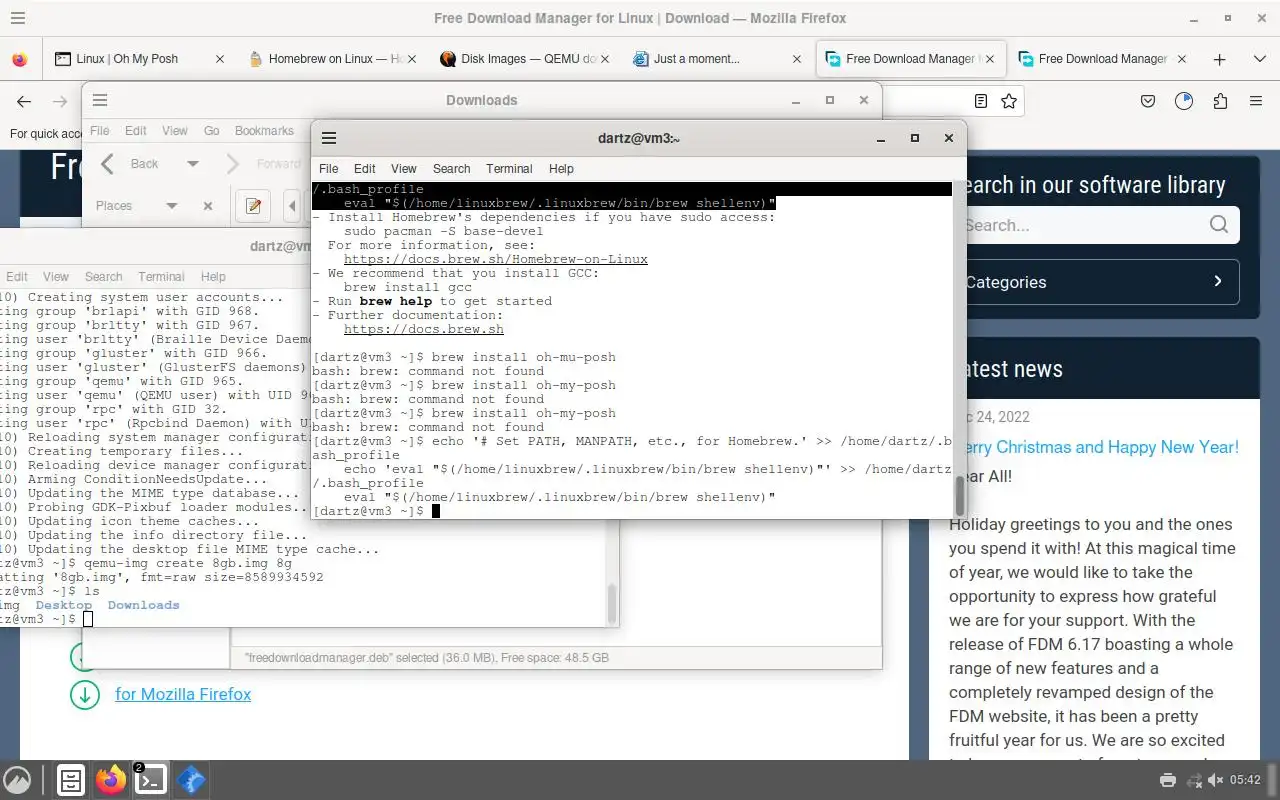Open the system menu on the panel
The image size is (1280, 800).
tap(17, 780)
